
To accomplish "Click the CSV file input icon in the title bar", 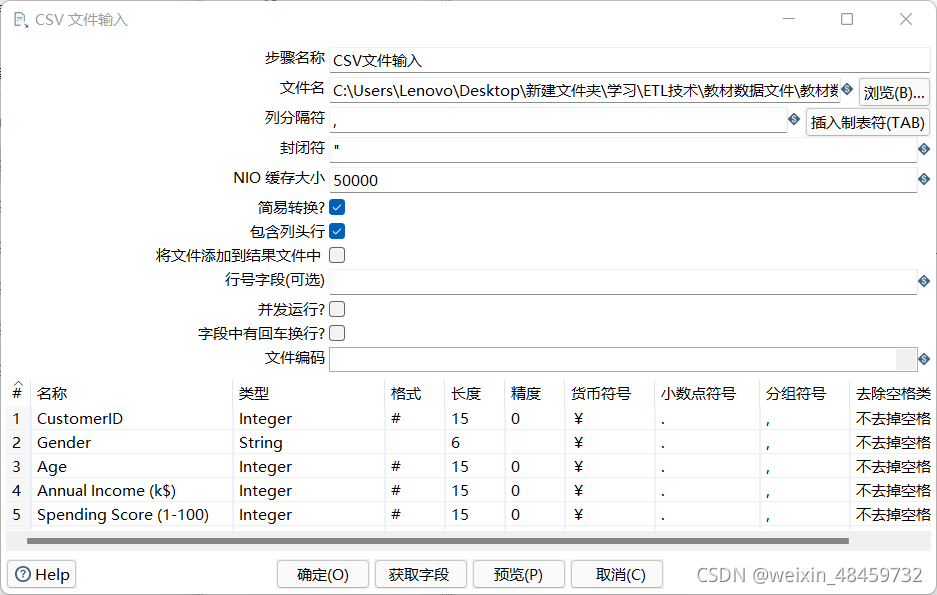I will (x=20, y=20).
